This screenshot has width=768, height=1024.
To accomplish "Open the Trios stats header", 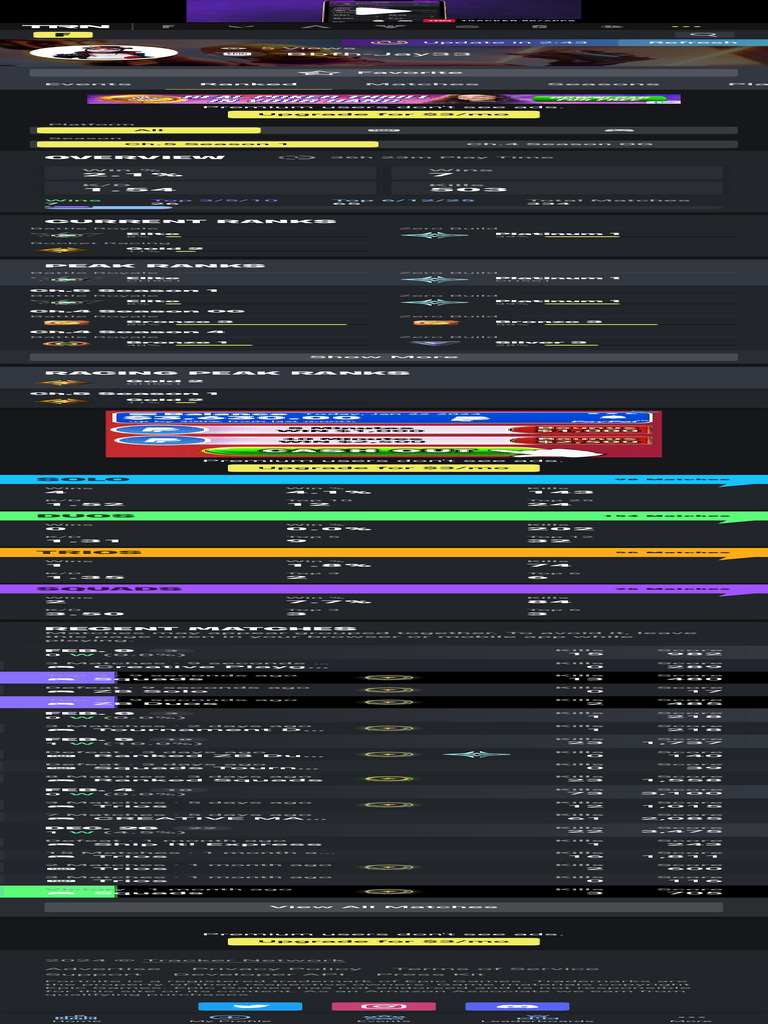I will coord(384,552).
